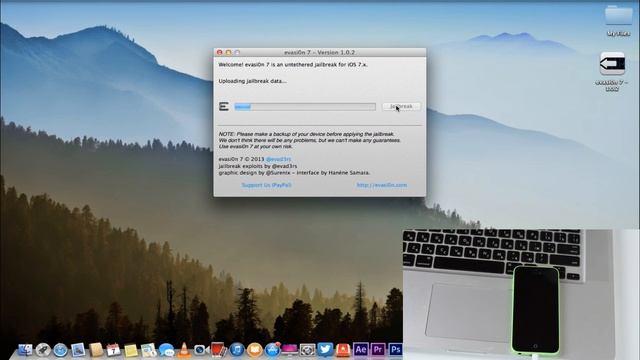This screenshot has width=640, height=360.
Task: Click the iPhone picture-in-picture video overlay
Action: coord(521,294)
